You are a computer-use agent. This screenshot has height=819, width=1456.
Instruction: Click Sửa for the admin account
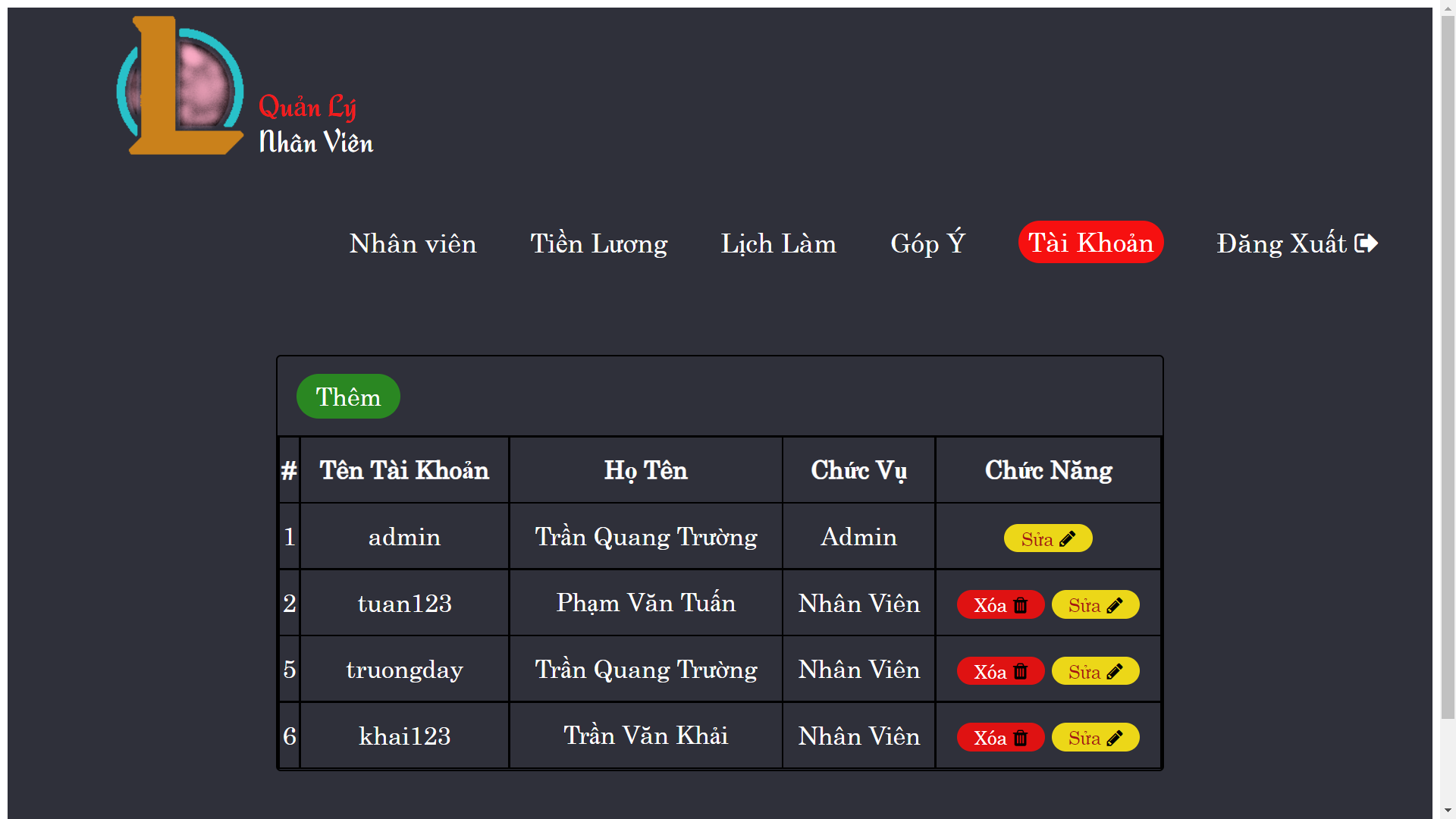1048,538
